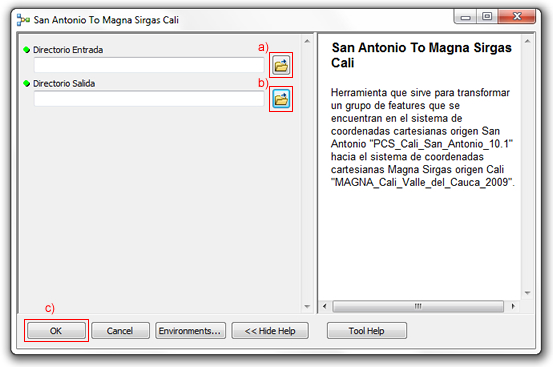
Task: Click the Directorio Entrada text field
Action: (149, 65)
